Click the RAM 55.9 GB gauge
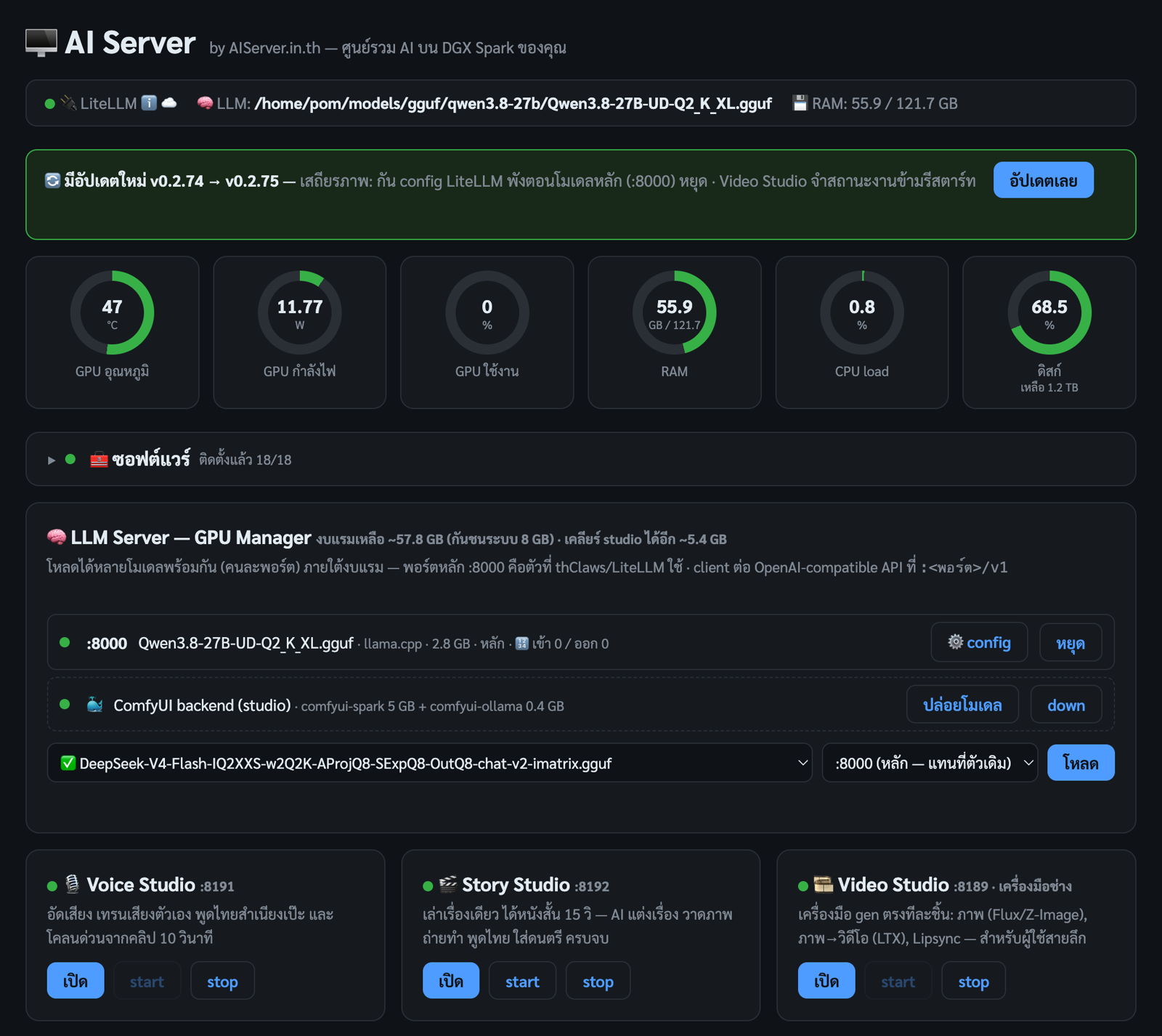Image resolution: width=1162 pixels, height=1036 pixels. click(x=675, y=313)
